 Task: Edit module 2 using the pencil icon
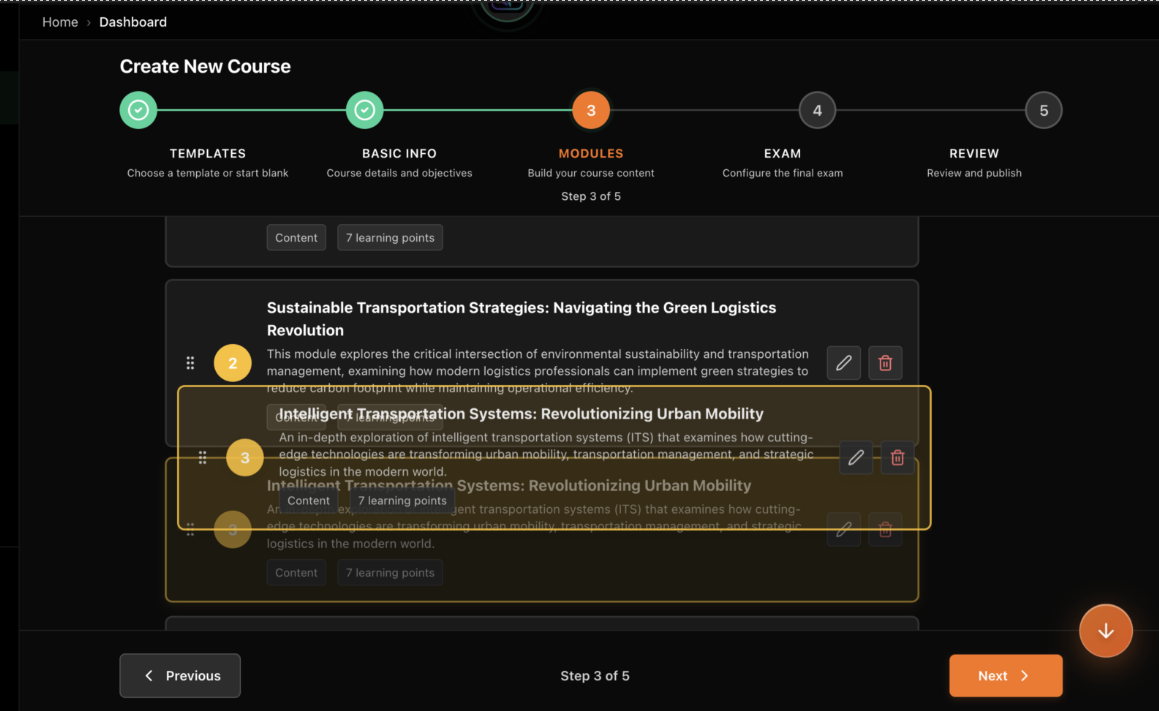tap(843, 362)
